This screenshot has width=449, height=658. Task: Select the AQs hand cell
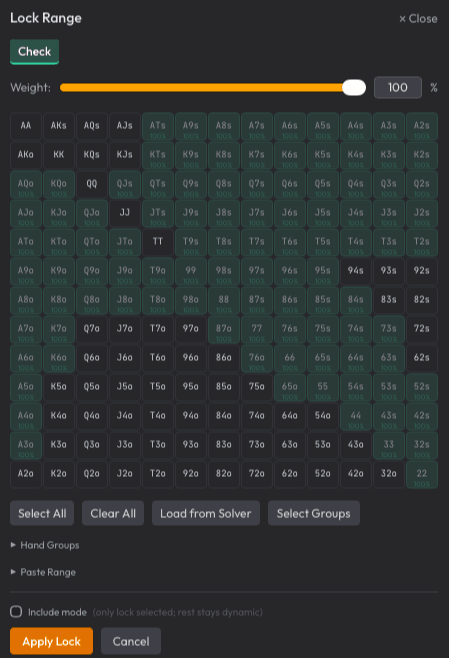pyautogui.click(x=91, y=126)
